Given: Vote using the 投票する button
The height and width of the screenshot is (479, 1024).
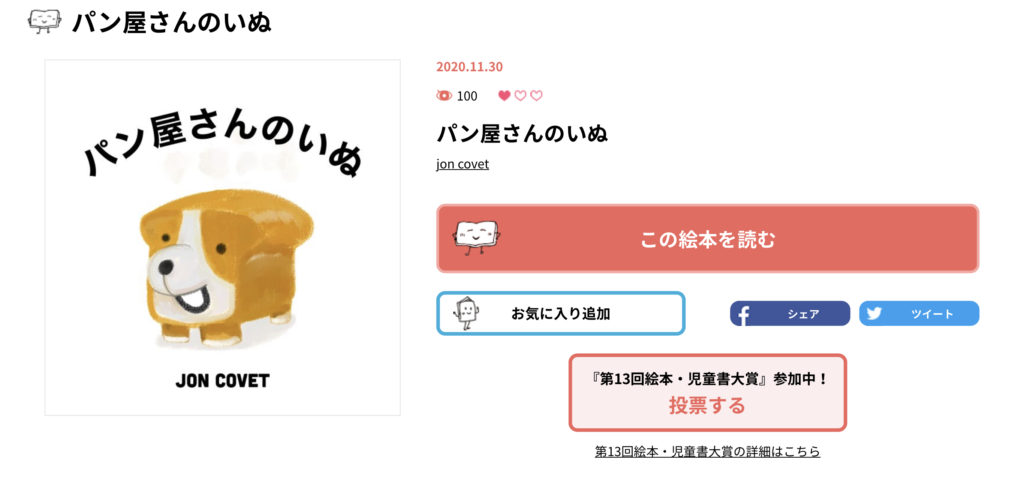Looking at the screenshot, I should click(x=708, y=393).
